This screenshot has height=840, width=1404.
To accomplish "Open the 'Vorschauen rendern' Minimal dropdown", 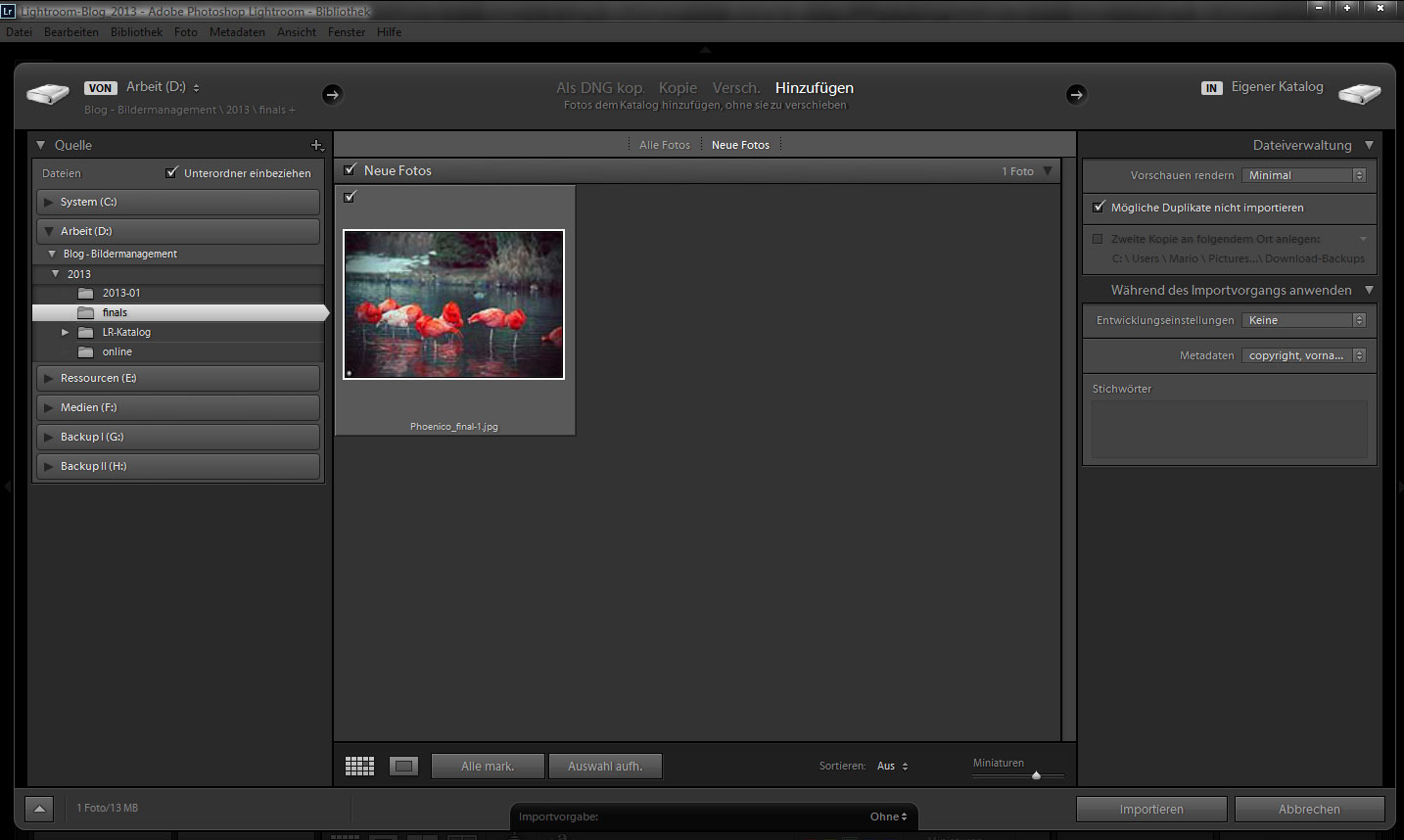I will [x=1303, y=175].
